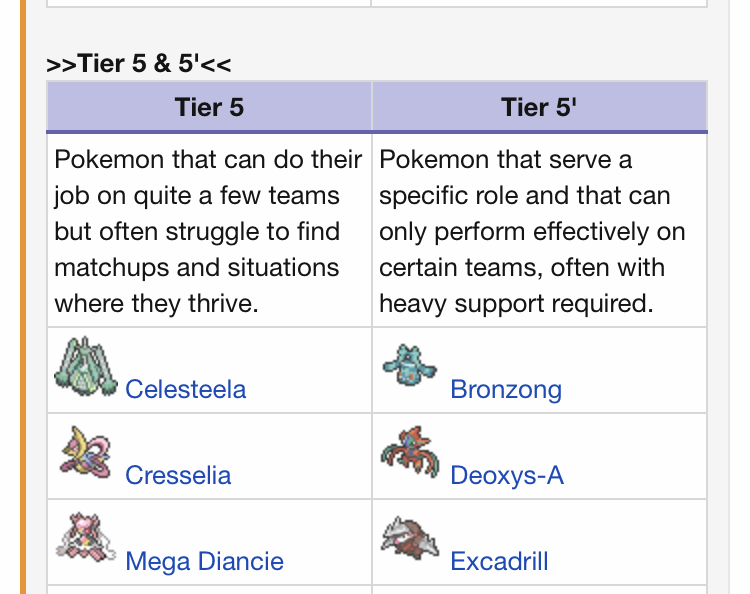Viewport: 750px width, 594px height.
Task: Open the Bronzong link
Action: click(506, 389)
